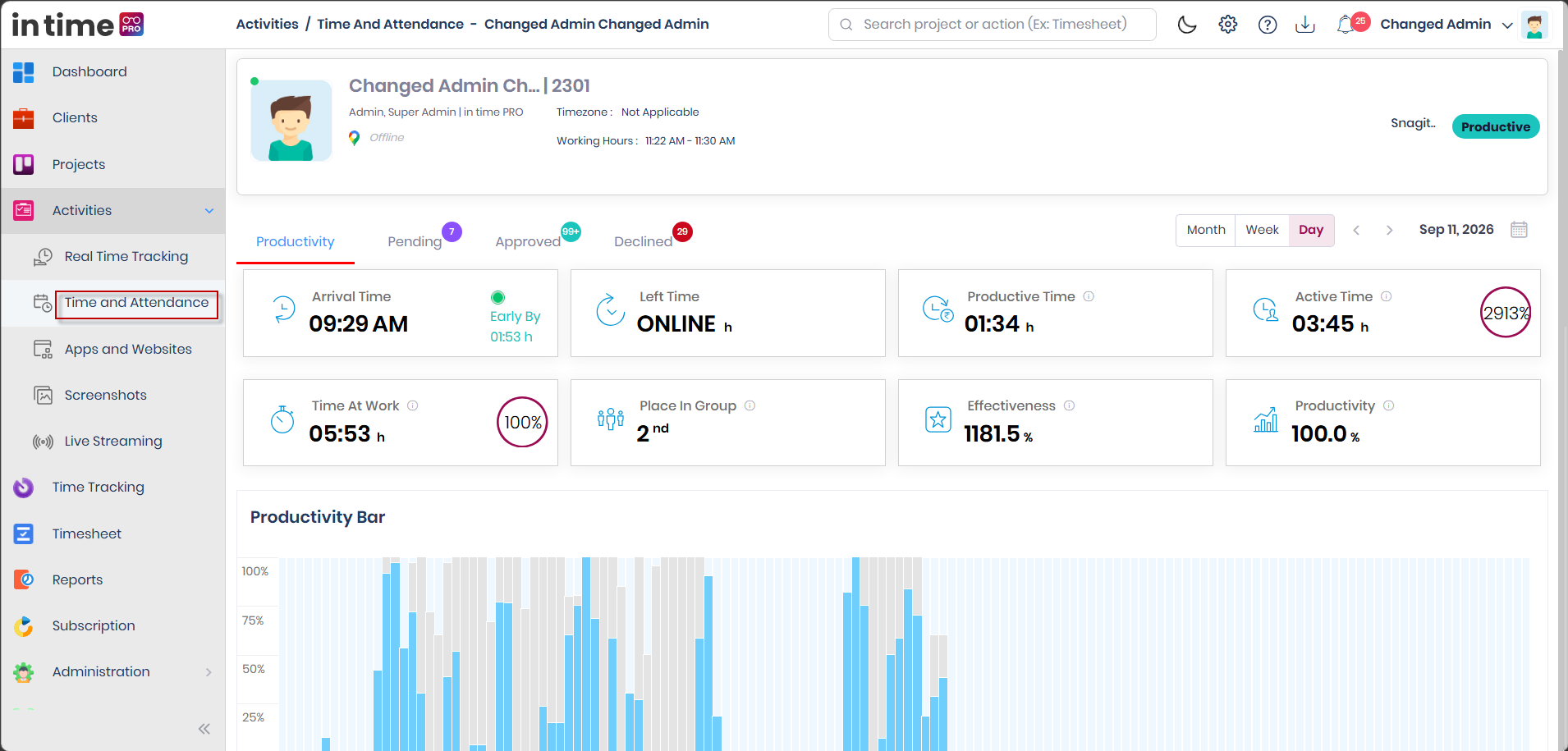Click user avatar in top right corner
This screenshot has height=751, width=1568.
point(1534,25)
